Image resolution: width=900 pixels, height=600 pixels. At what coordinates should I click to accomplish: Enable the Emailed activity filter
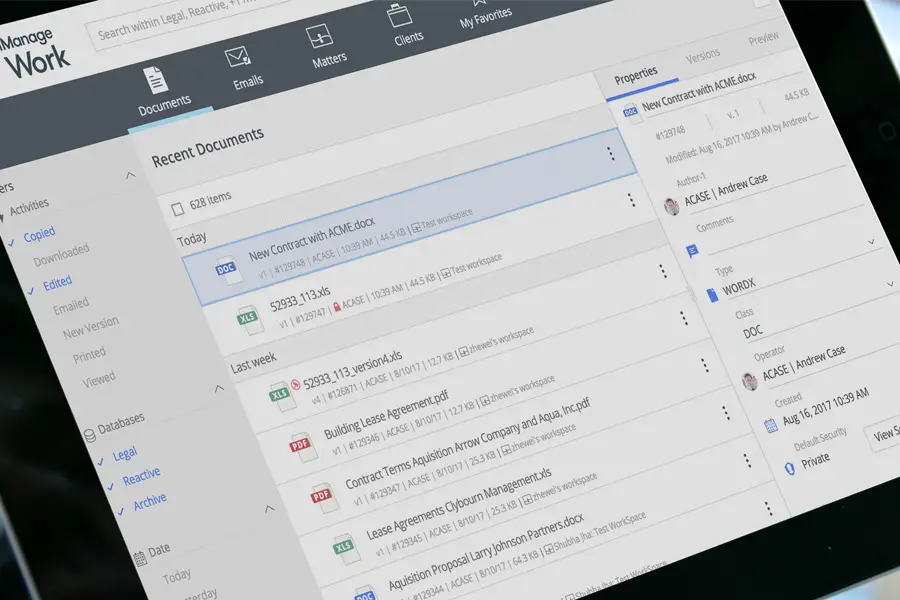[x=71, y=306]
